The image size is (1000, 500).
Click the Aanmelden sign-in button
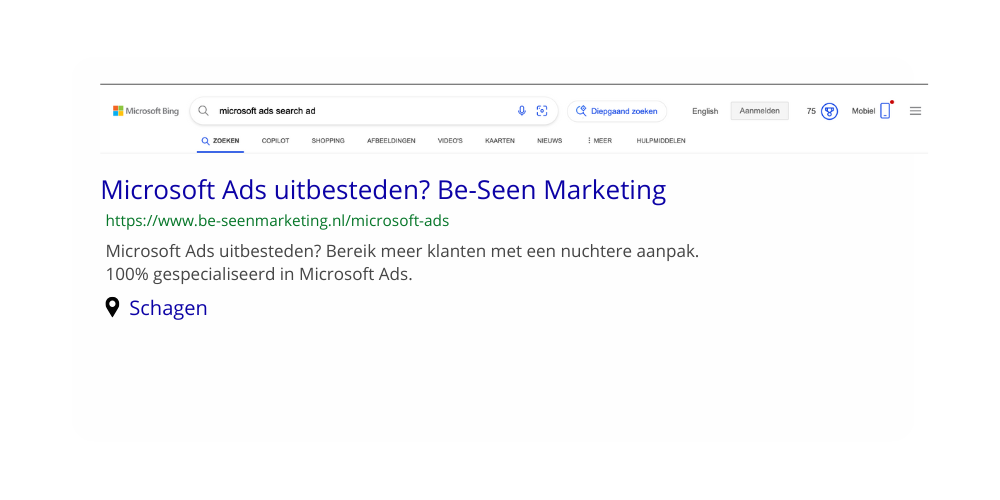760,111
